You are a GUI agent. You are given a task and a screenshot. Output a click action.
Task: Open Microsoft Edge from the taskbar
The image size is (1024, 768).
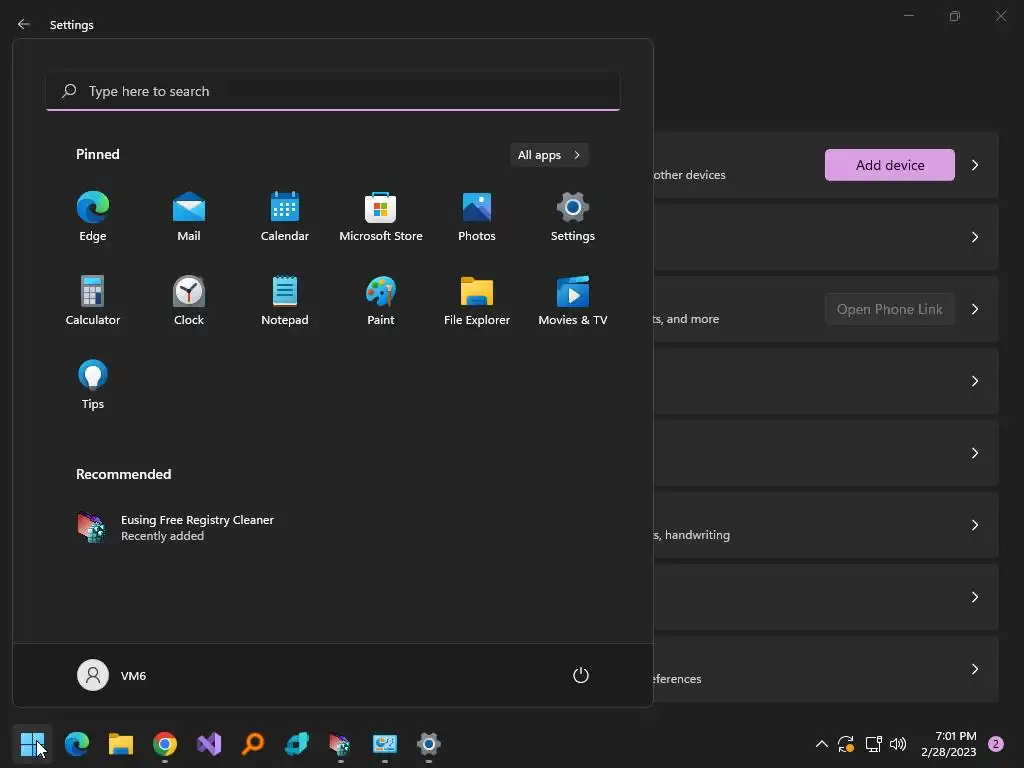(76, 744)
